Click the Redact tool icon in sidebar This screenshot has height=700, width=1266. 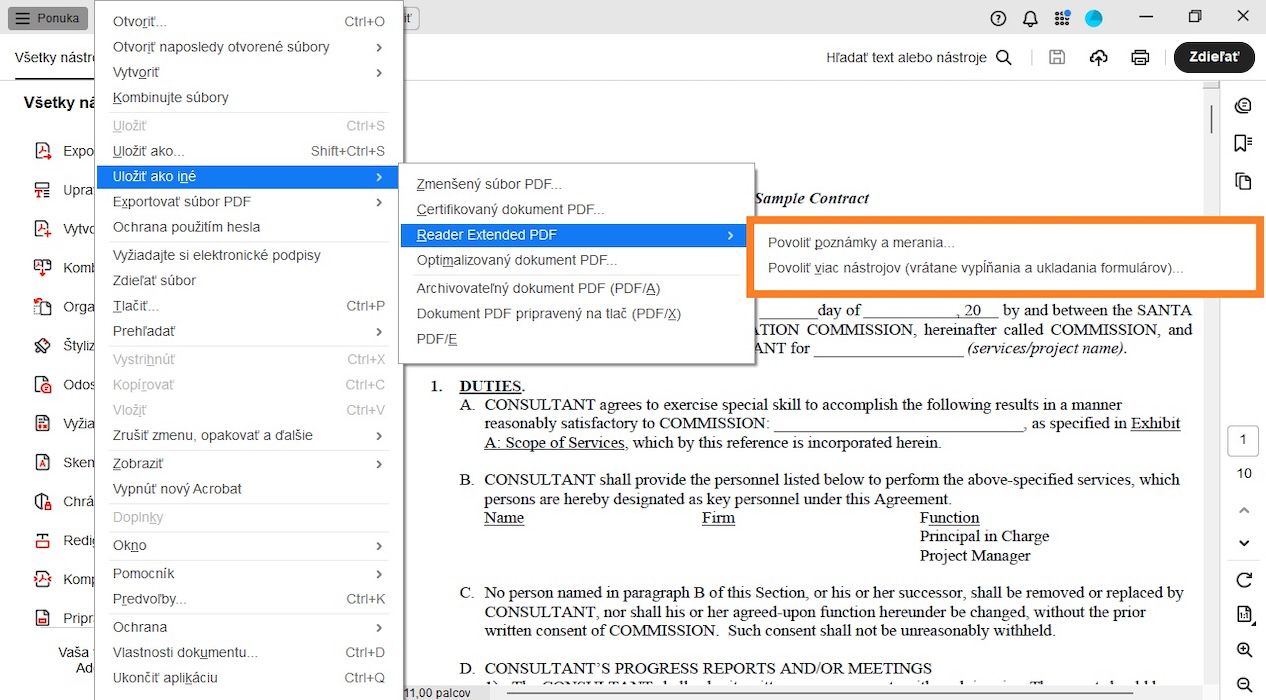tap(43, 540)
